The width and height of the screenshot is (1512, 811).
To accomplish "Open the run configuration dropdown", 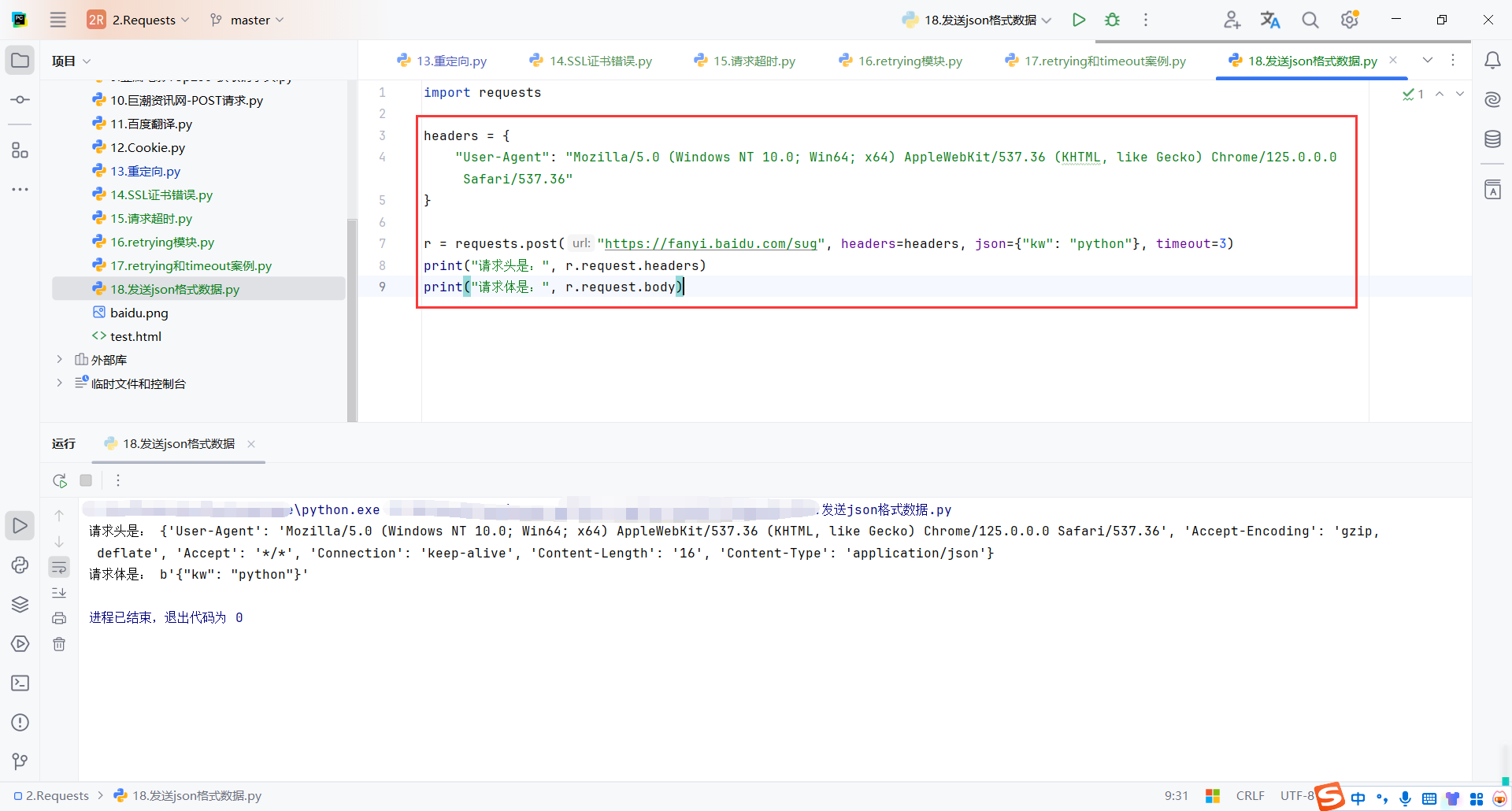I will point(976,20).
